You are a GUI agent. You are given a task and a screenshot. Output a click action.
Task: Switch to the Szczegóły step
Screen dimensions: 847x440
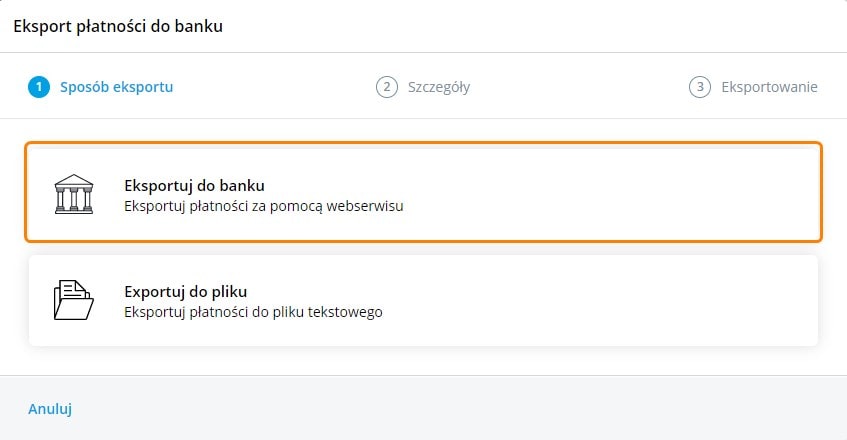point(438,87)
